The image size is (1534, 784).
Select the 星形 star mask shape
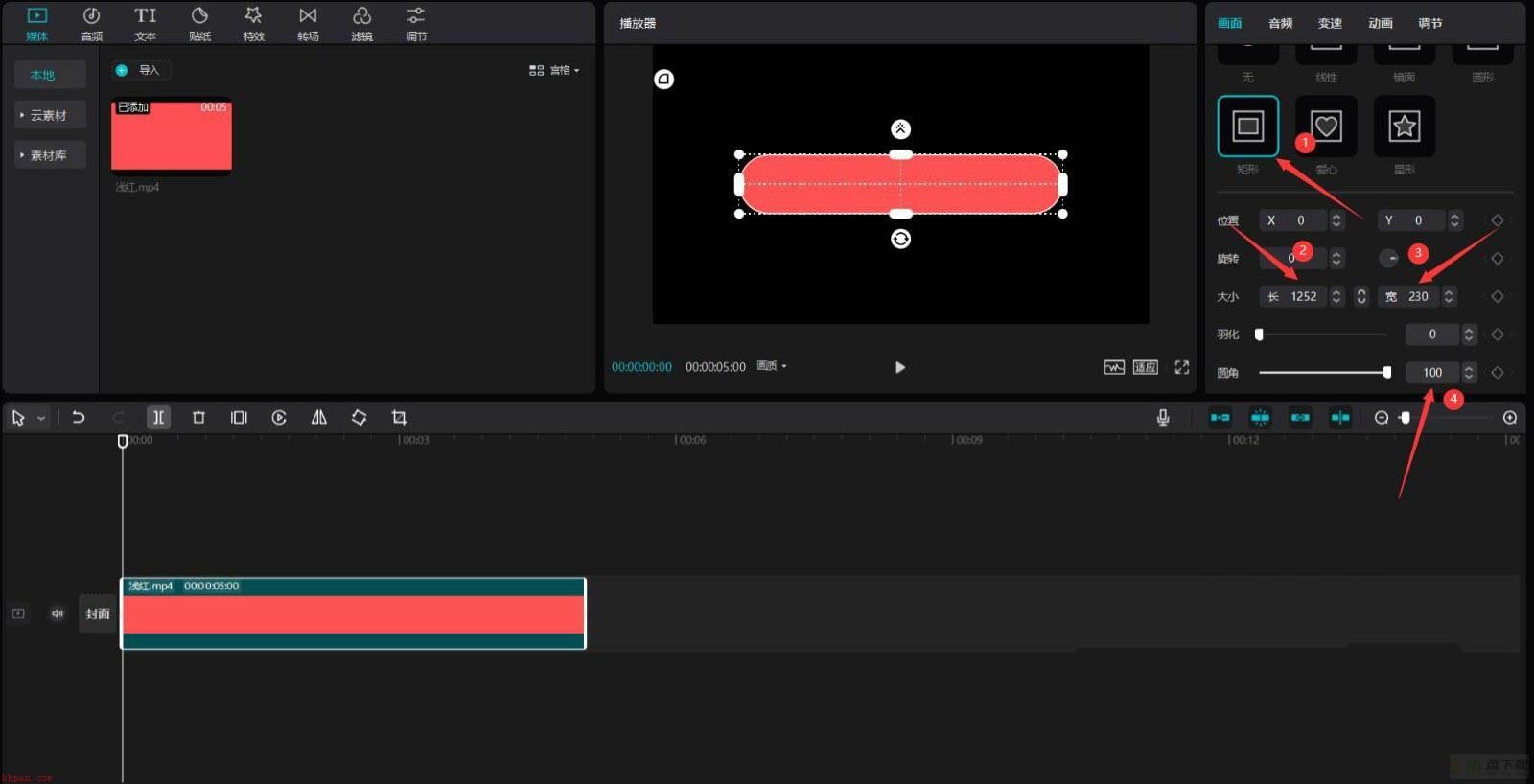1405,126
